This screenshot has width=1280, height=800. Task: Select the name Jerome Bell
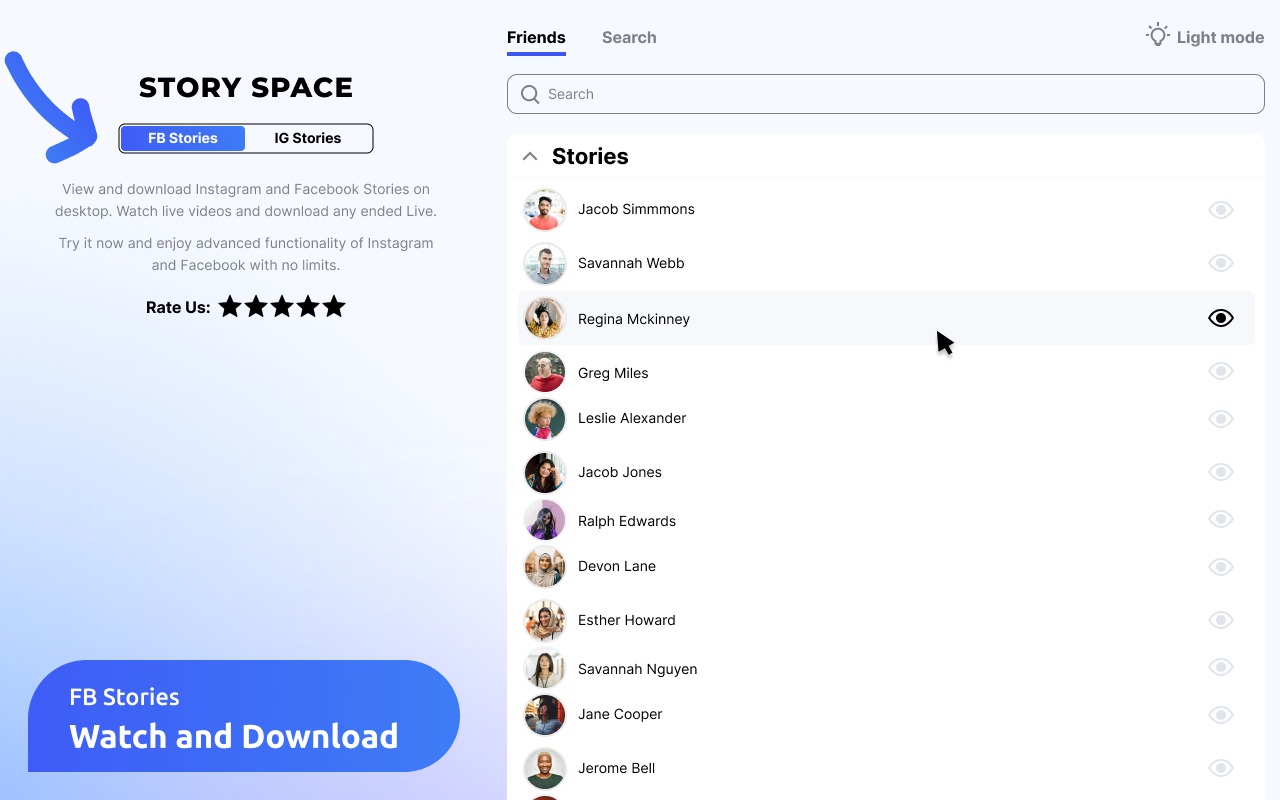(x=617, y=768)
